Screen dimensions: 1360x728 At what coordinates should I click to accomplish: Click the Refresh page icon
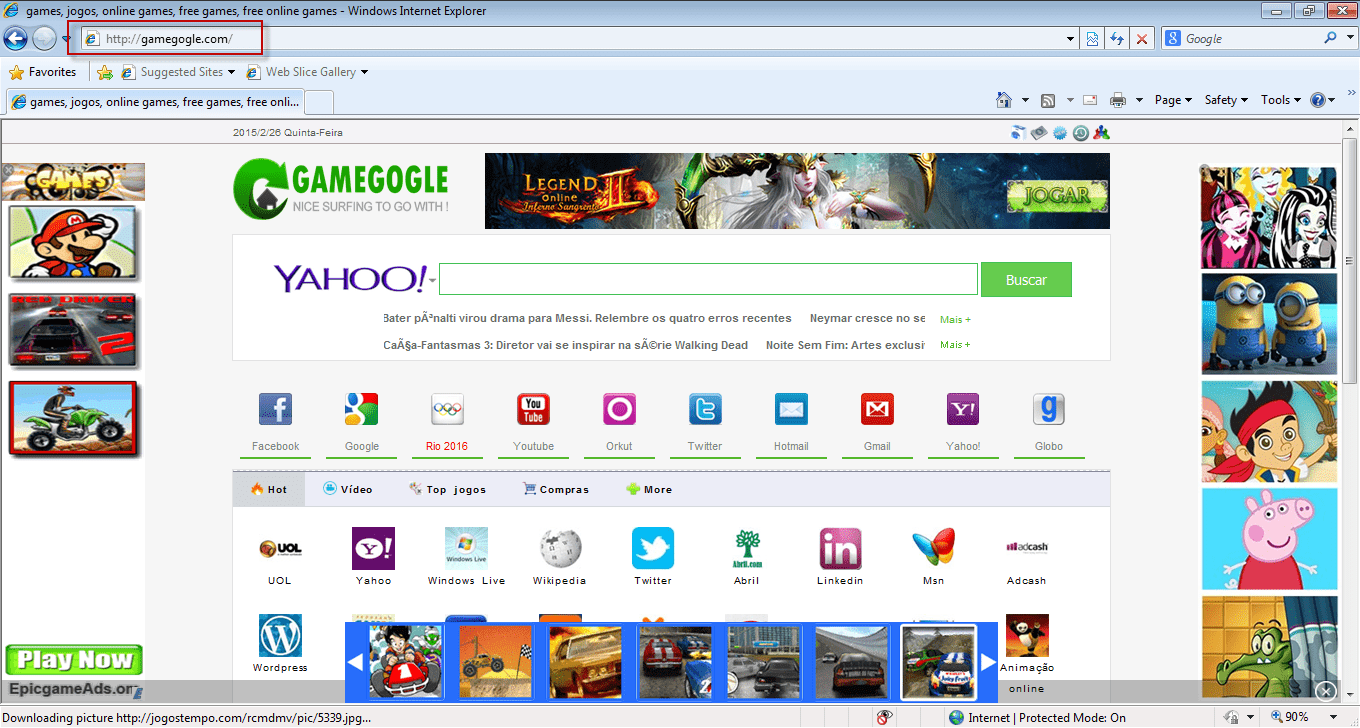point(1117,39)
